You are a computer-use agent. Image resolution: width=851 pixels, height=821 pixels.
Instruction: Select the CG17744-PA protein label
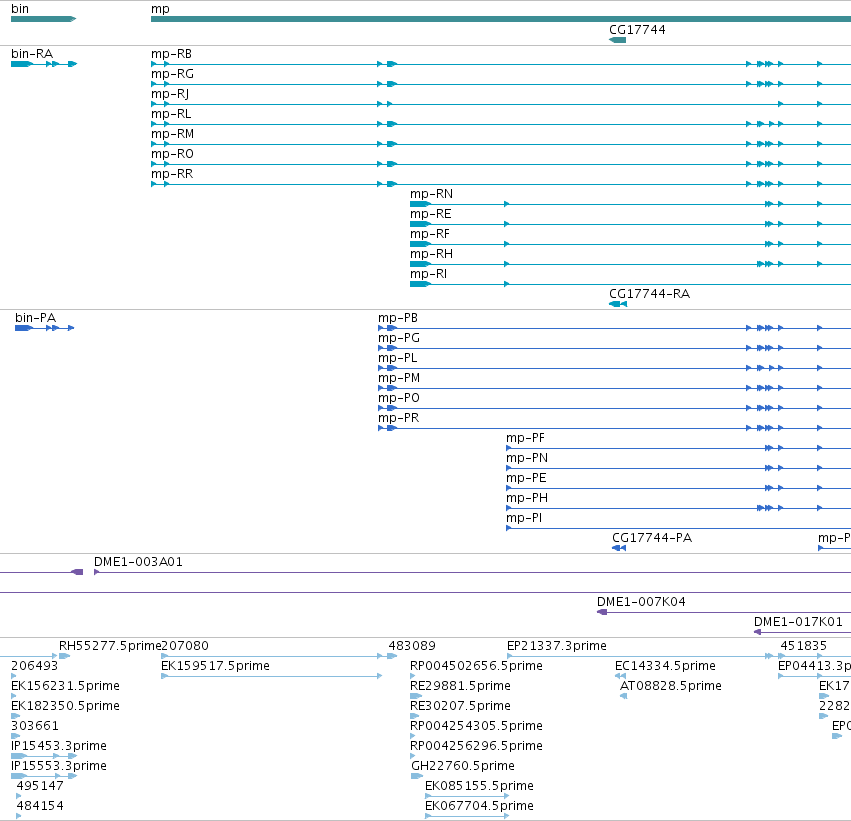point(652,538)
